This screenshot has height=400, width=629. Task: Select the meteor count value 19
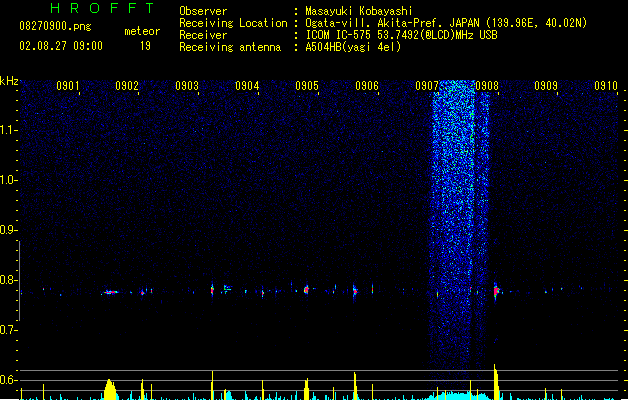[x=145, y=46]
